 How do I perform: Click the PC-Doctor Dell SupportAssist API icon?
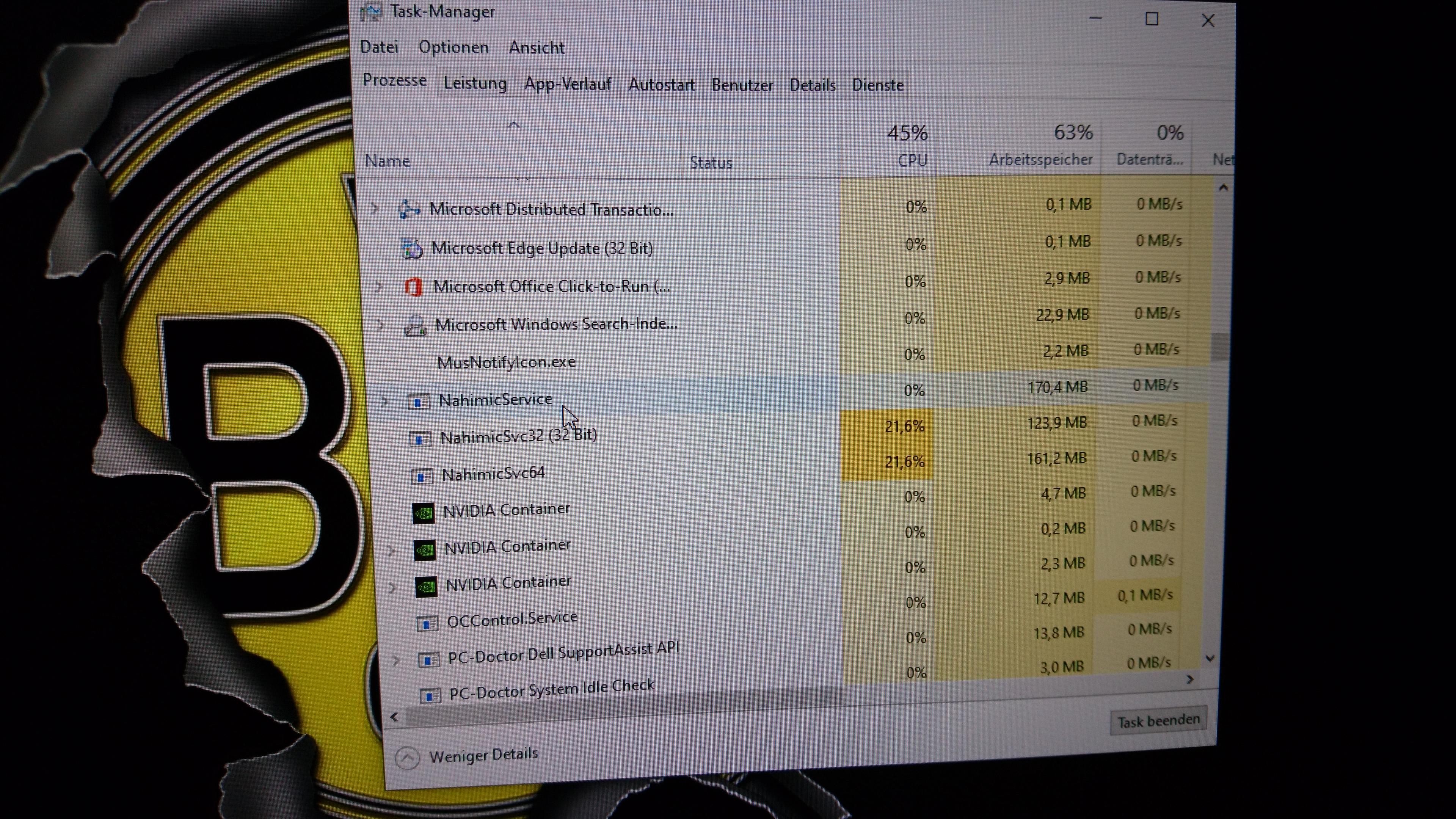pyautogui.click(x=429, y=660)
